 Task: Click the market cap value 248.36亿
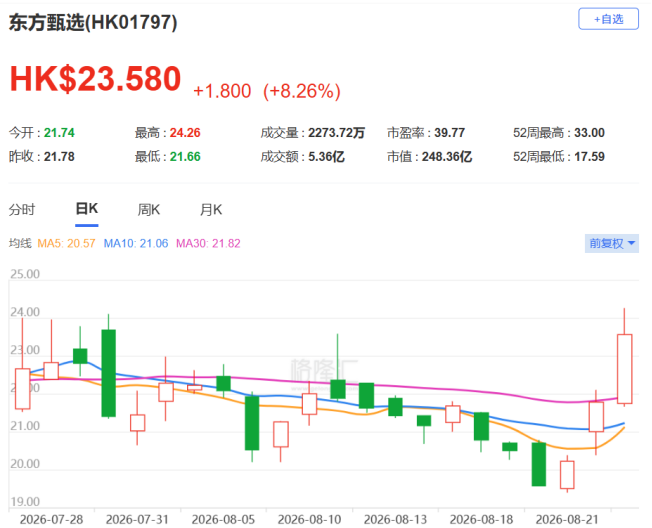[x=447, y=157]
